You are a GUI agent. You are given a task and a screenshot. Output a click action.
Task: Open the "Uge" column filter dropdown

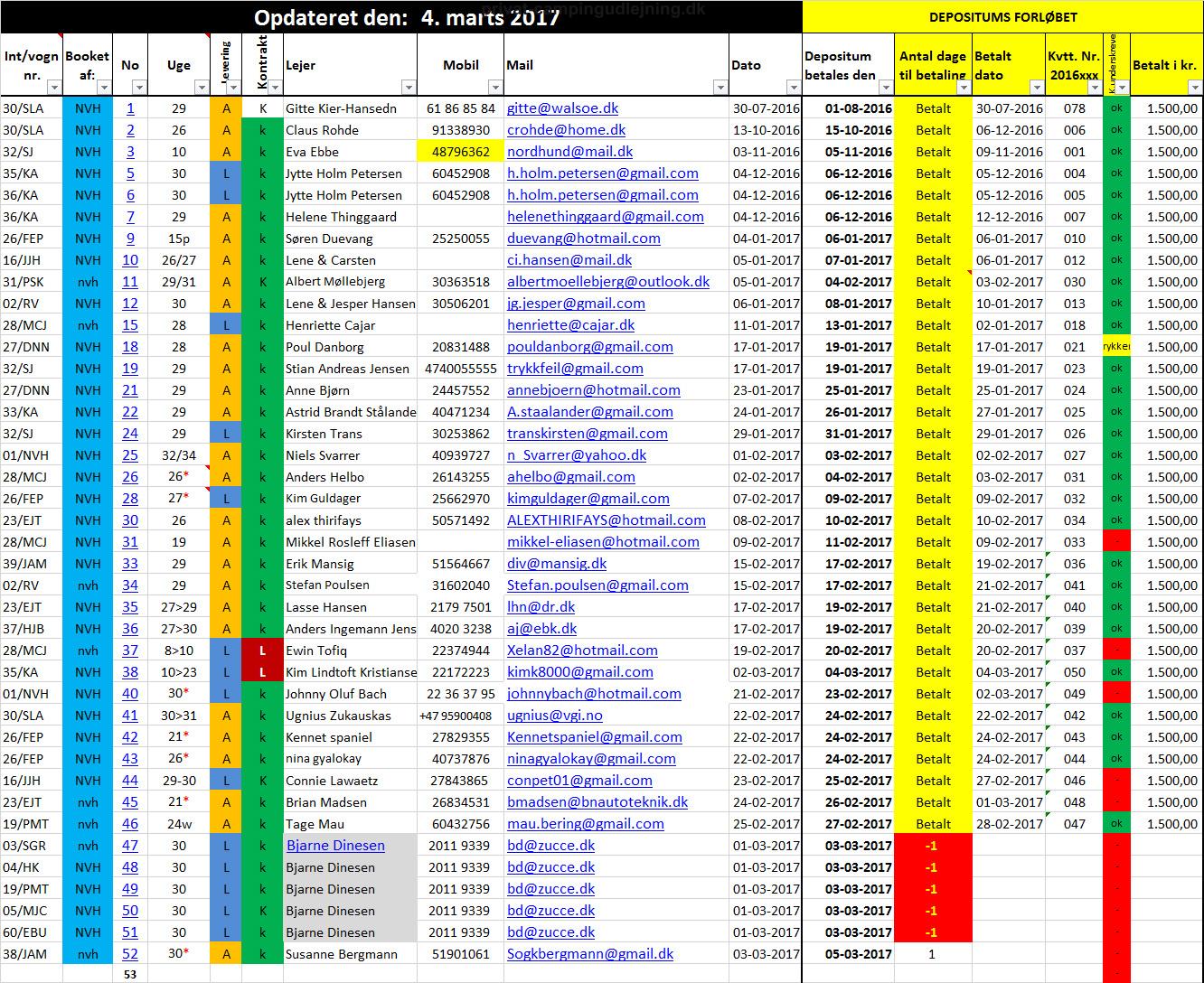click(201, 88)
